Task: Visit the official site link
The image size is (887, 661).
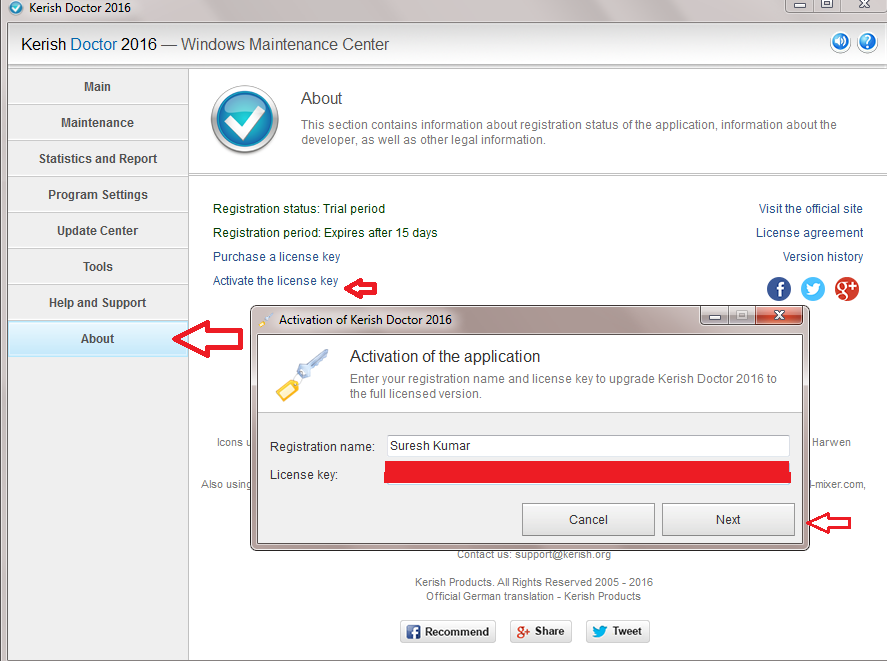Action: 811,209
